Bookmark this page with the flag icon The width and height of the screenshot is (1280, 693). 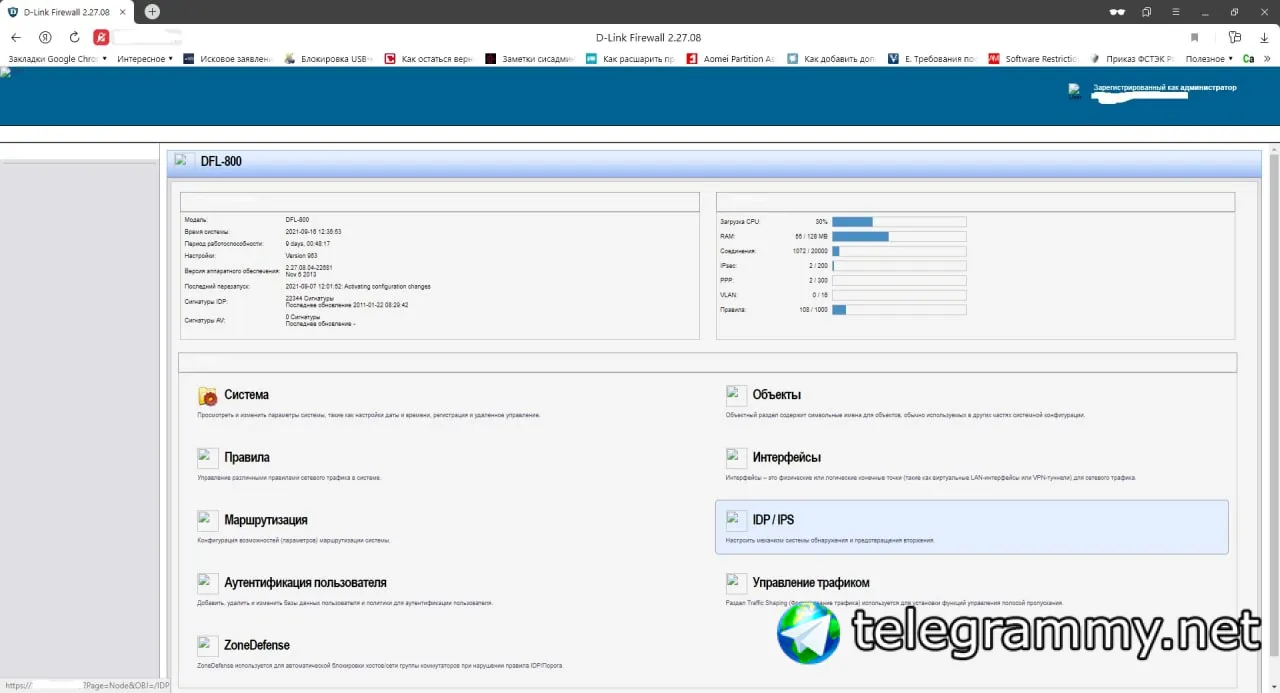1194,37
